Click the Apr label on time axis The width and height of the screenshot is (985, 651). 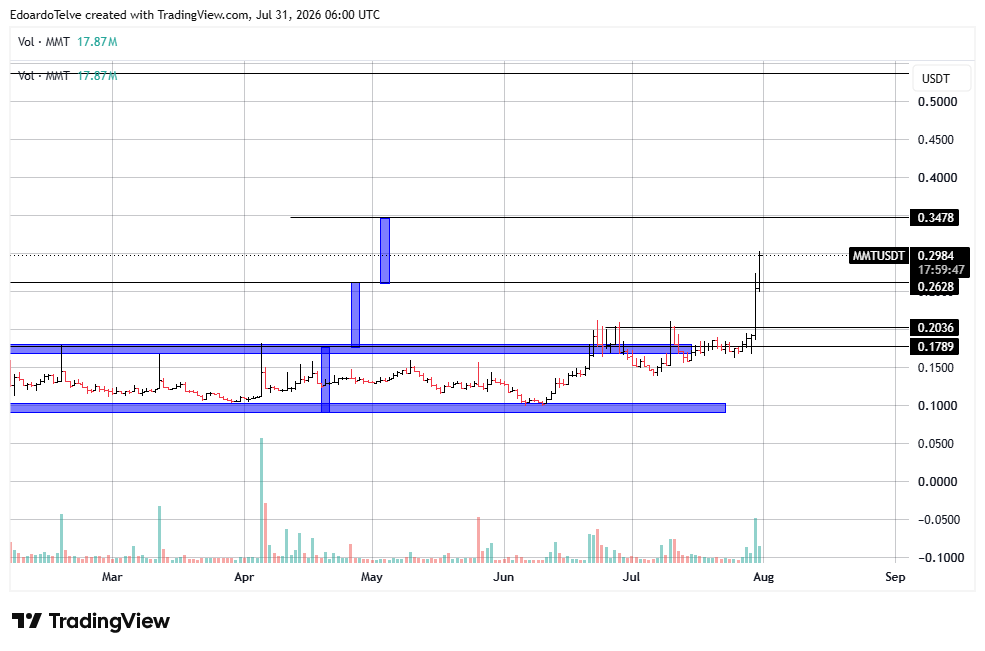point(244,577)
